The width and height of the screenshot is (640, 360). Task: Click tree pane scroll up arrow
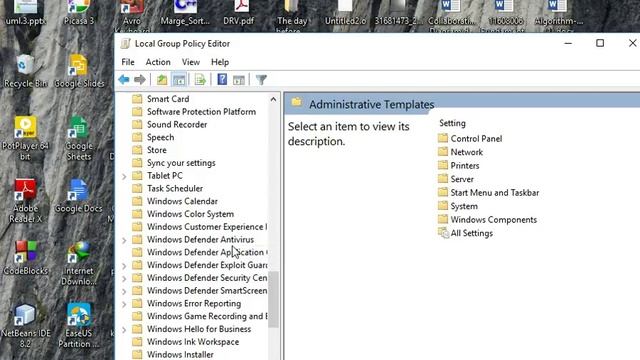[273, 99]
